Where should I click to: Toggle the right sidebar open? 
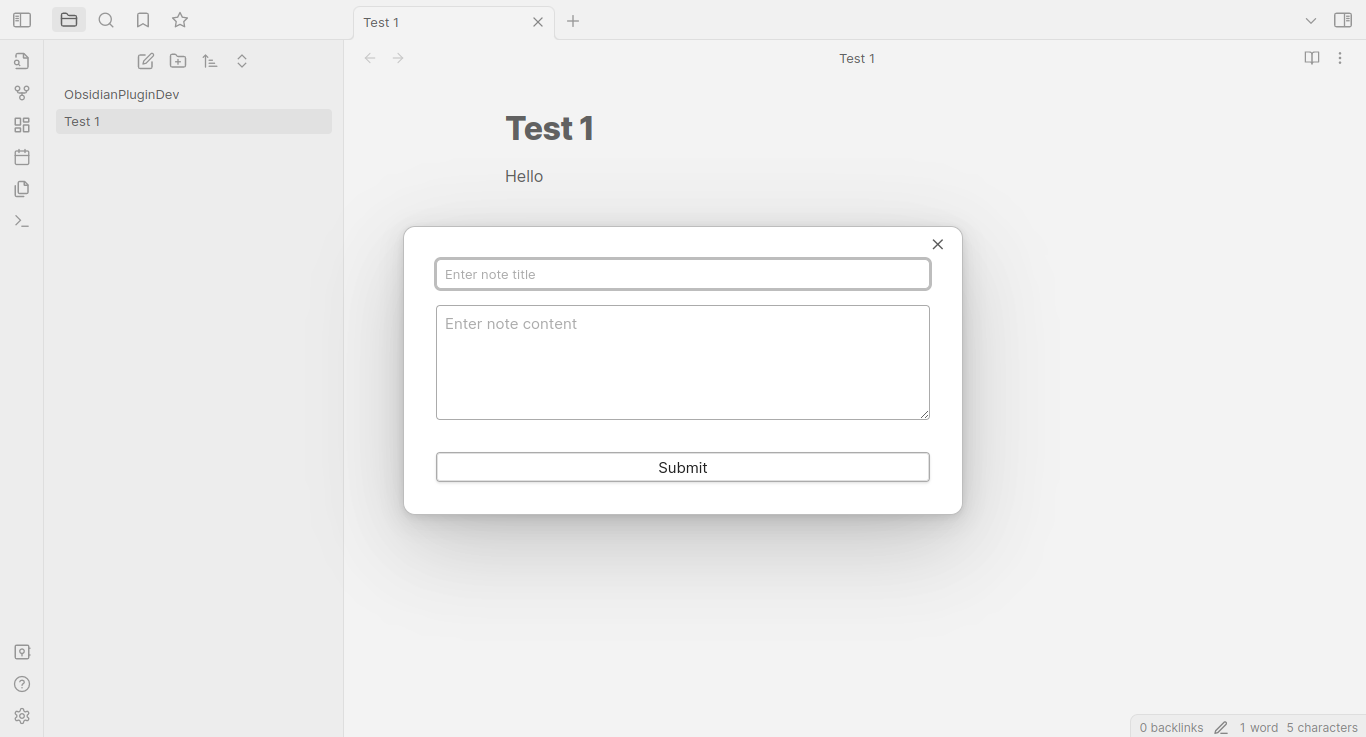click(1344, 19)
